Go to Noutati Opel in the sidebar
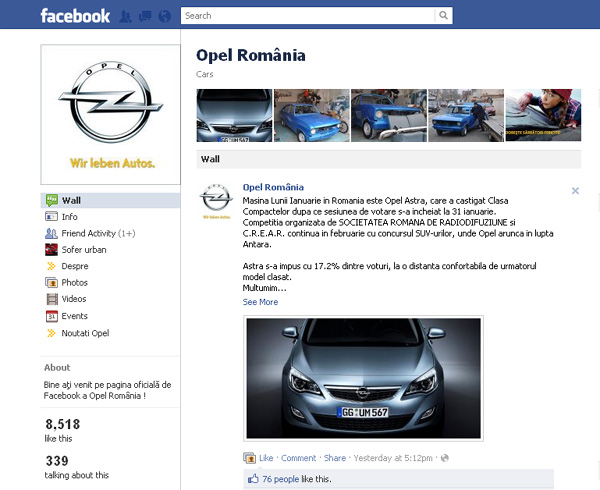600x490 pixels. click(85, 333)
